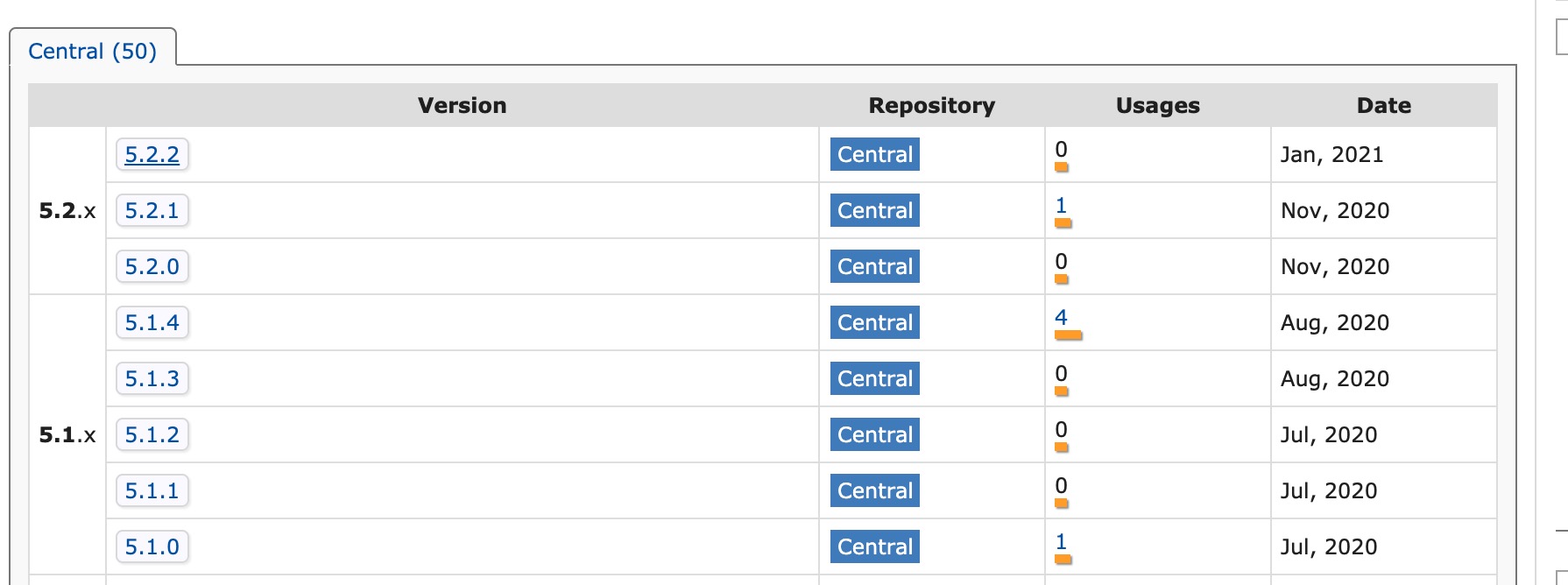Screen dimensions: 1568x585
Task: Open version 5.1.3 link
Action: click(152, 379)
